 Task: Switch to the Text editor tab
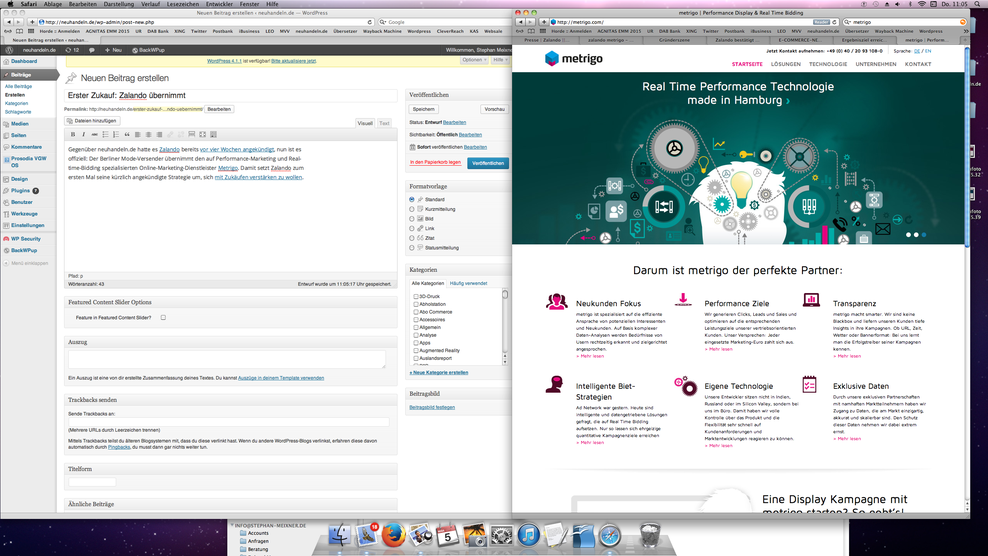click(384, 123)
